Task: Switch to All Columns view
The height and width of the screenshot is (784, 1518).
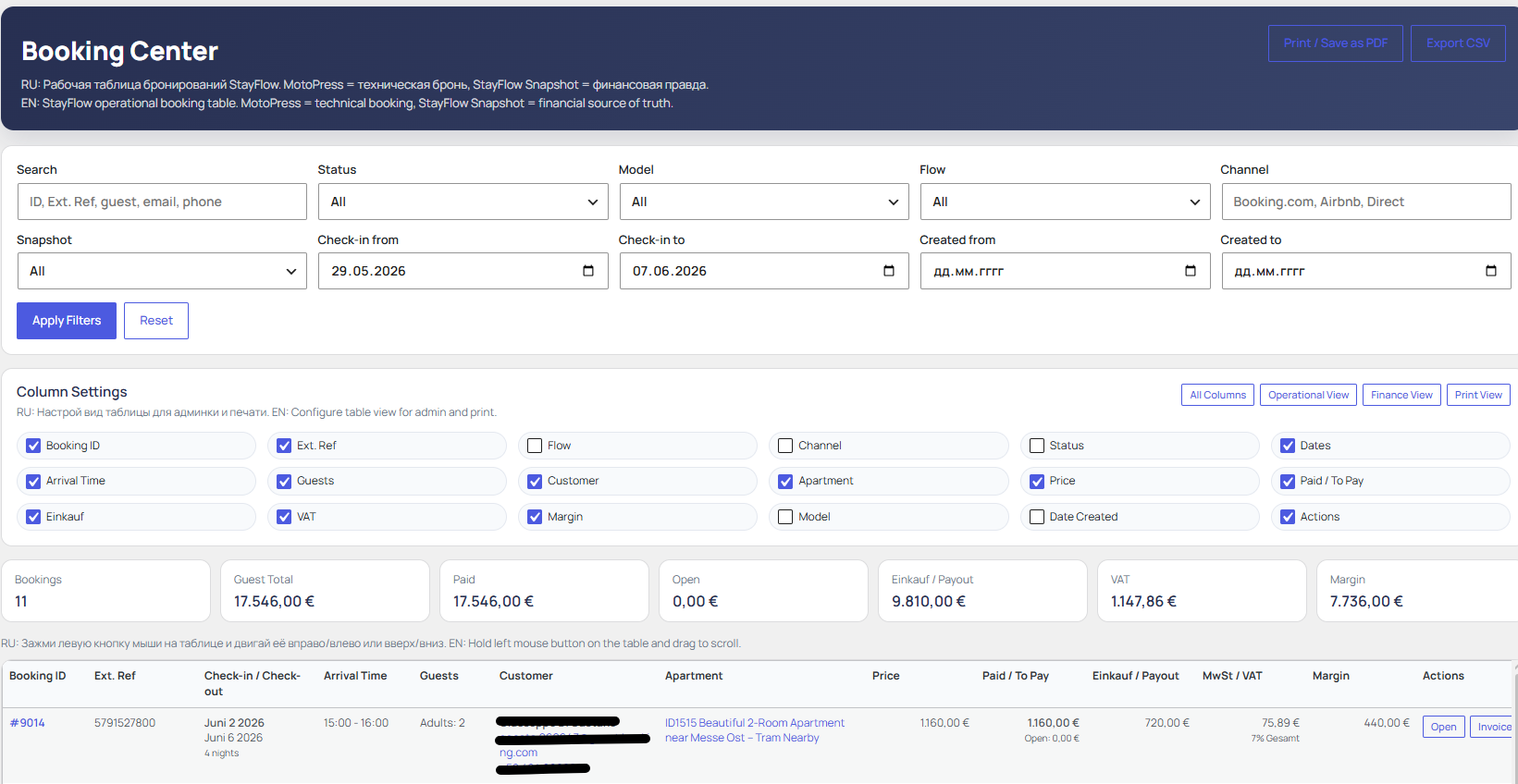Action: [x=1217, y=395]
